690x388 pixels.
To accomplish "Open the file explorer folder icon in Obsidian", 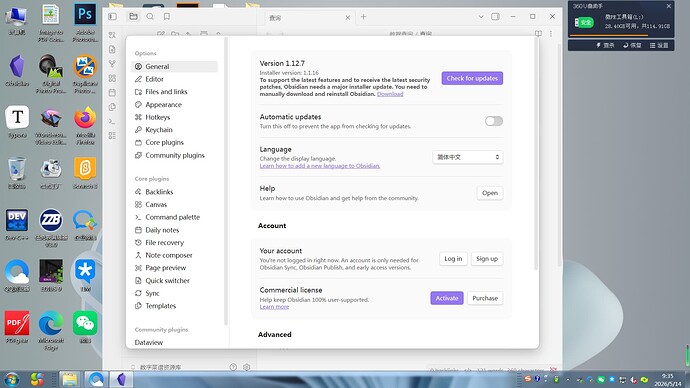I will [x=133, y=17].
